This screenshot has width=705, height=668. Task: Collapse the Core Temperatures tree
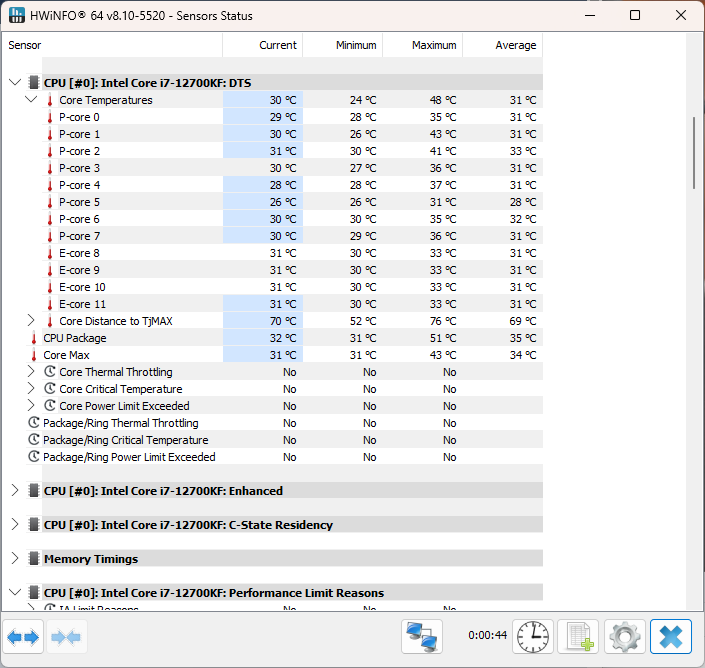coord(31,99)
